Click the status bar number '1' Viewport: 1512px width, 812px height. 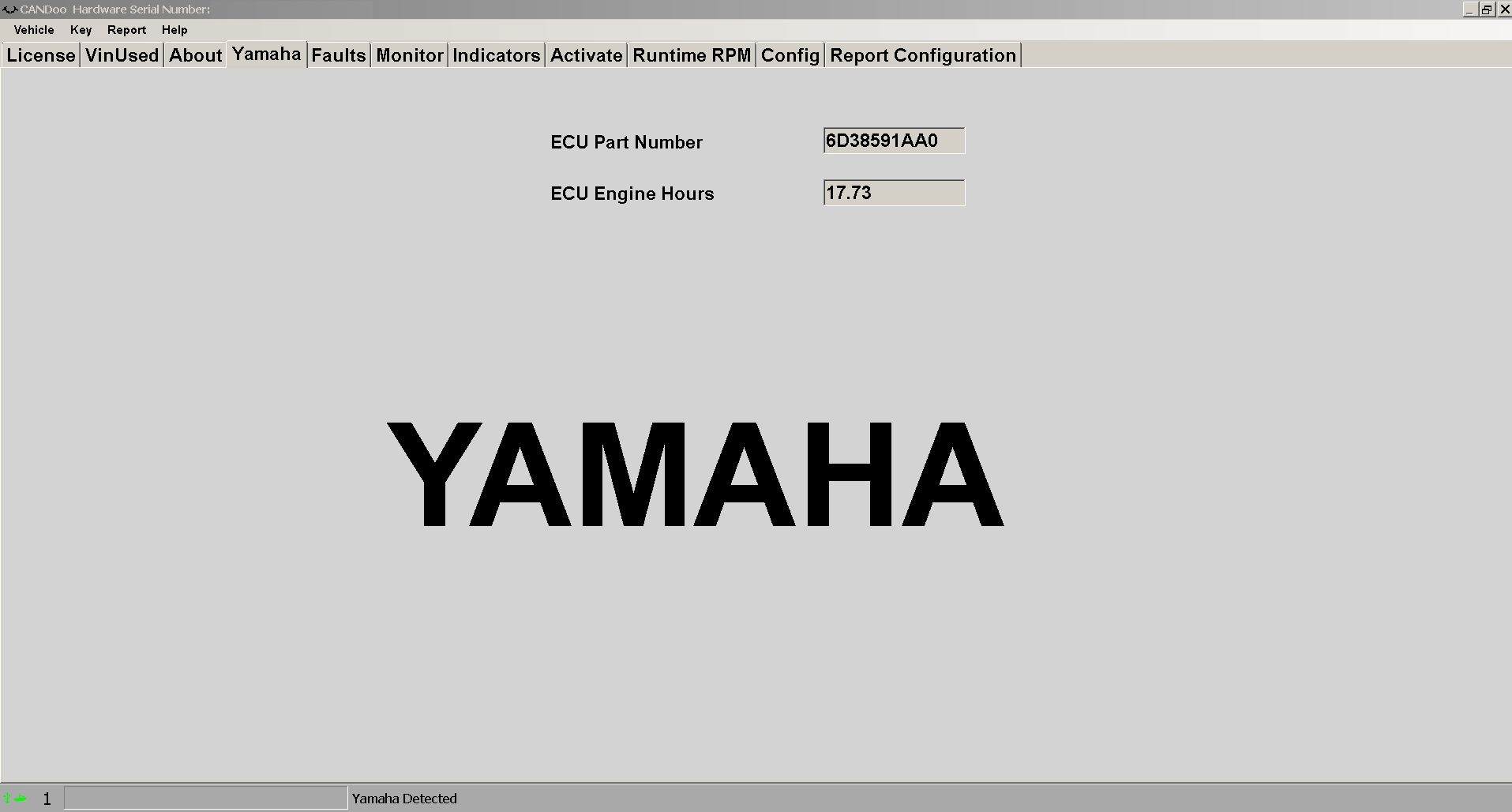click(47, 799)
